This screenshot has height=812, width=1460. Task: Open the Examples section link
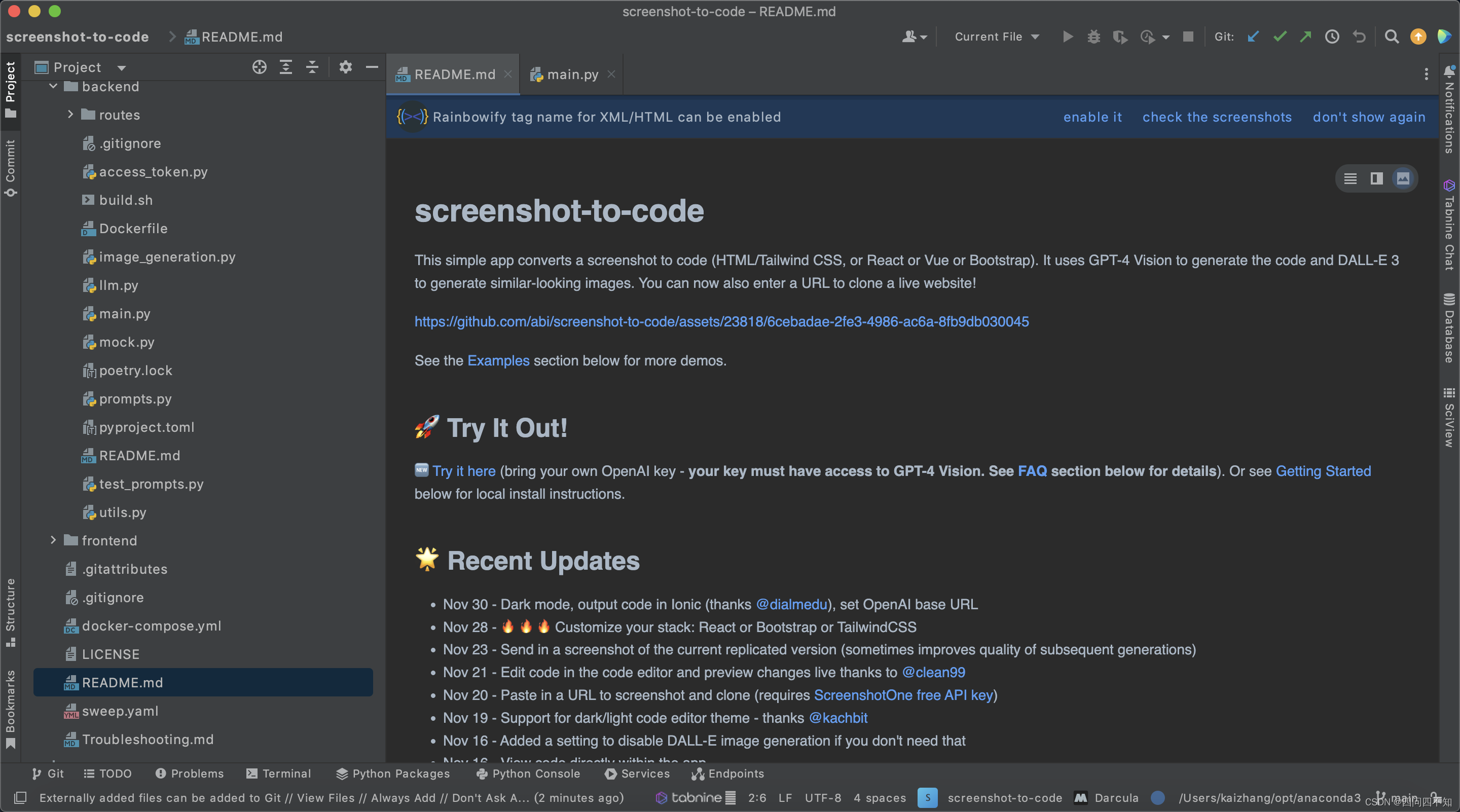tap(498, 360)
